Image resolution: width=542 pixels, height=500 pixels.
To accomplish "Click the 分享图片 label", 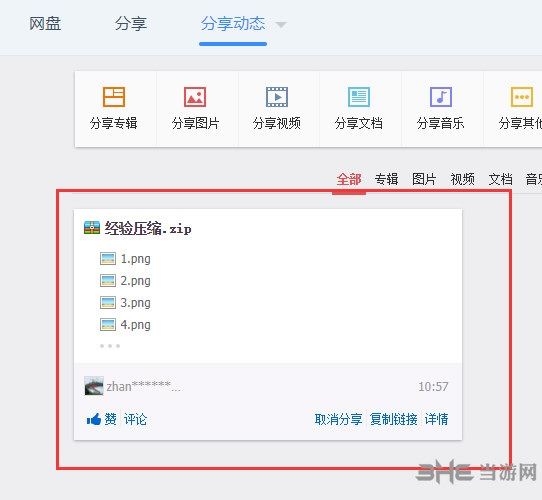I will coord(195,123).
